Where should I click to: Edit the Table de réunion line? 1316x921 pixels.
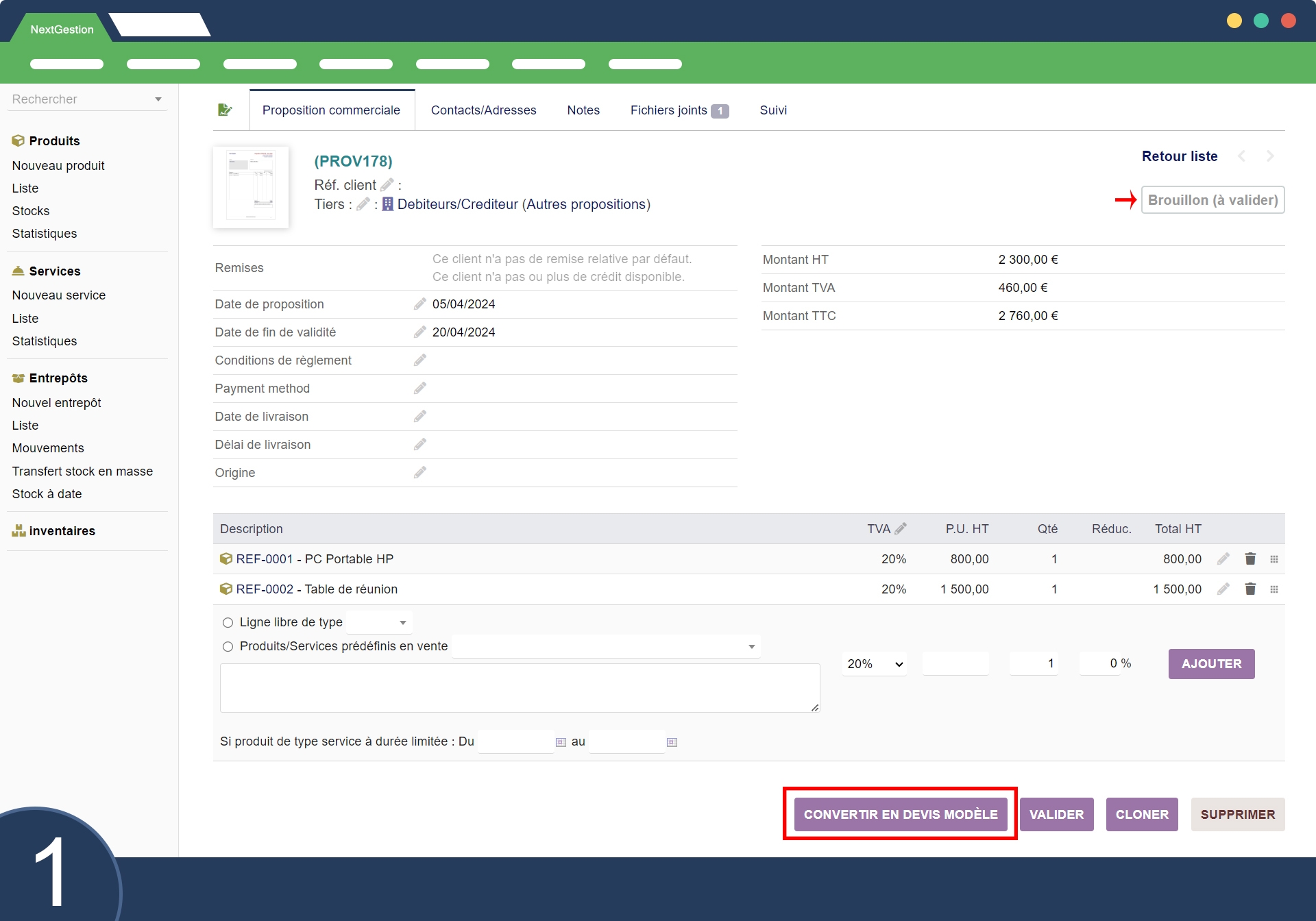[x=1223, y=589]
